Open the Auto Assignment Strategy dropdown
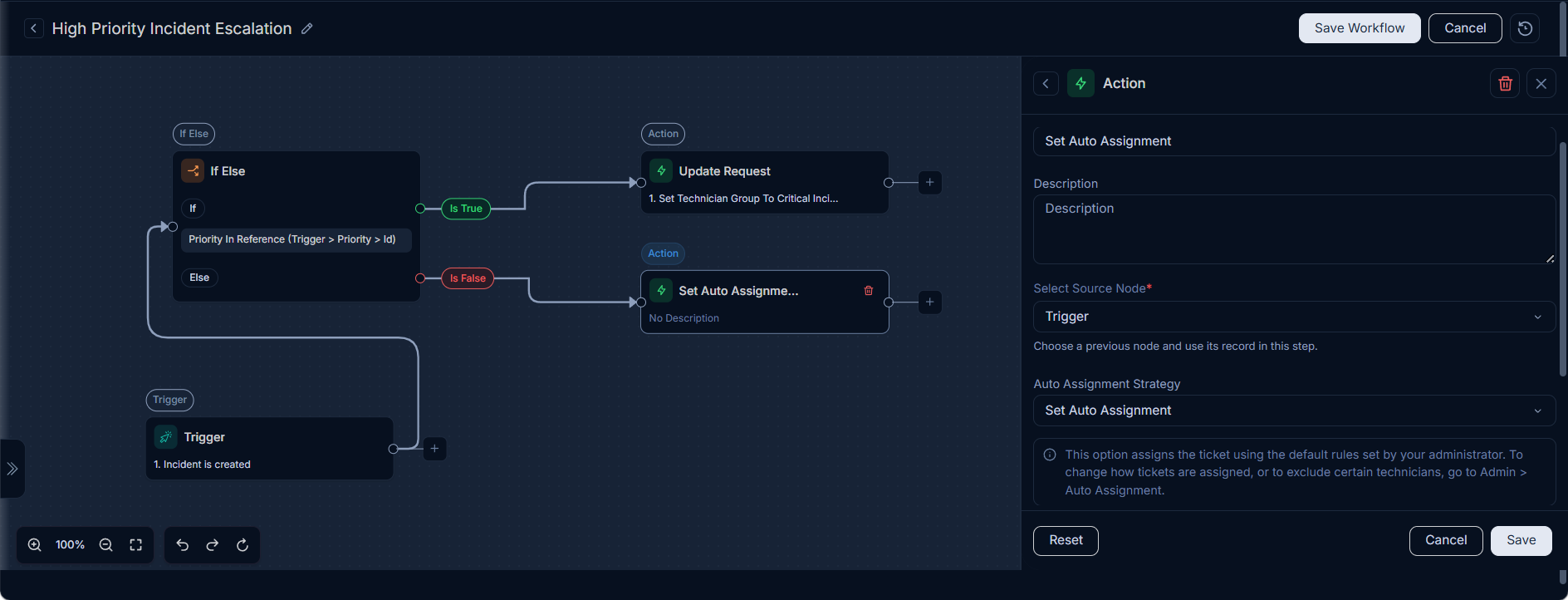This screenshot has width=1568, height=600. point(1294,411)
